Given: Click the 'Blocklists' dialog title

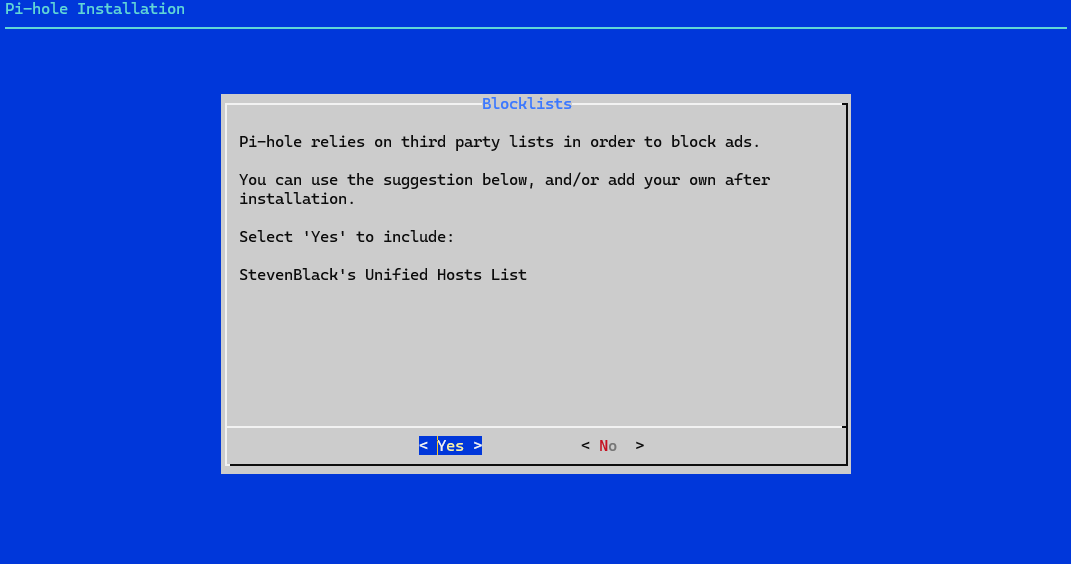Looking at the screenshot, I should [x=527, y=104].
